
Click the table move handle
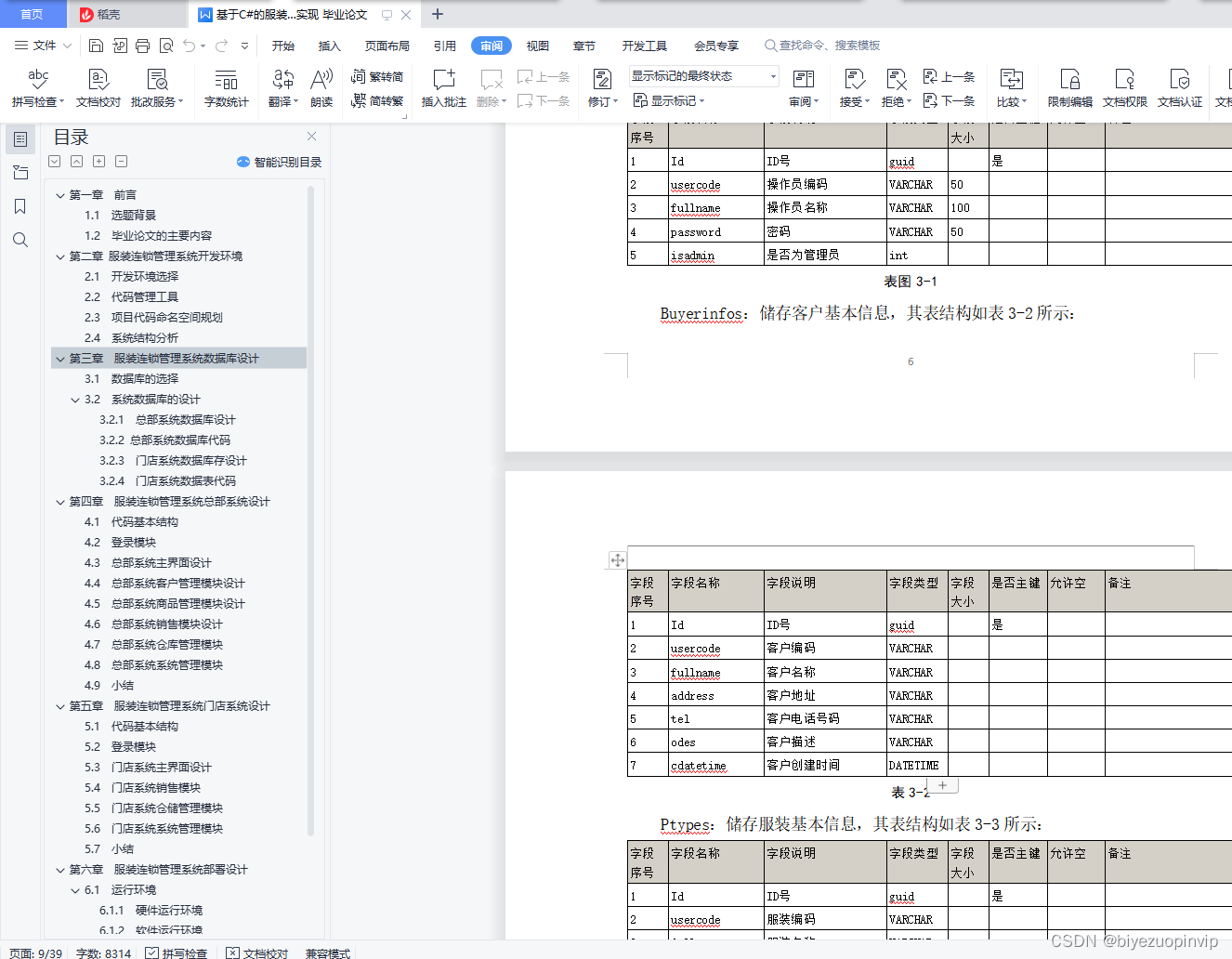[x=618, y=559]
